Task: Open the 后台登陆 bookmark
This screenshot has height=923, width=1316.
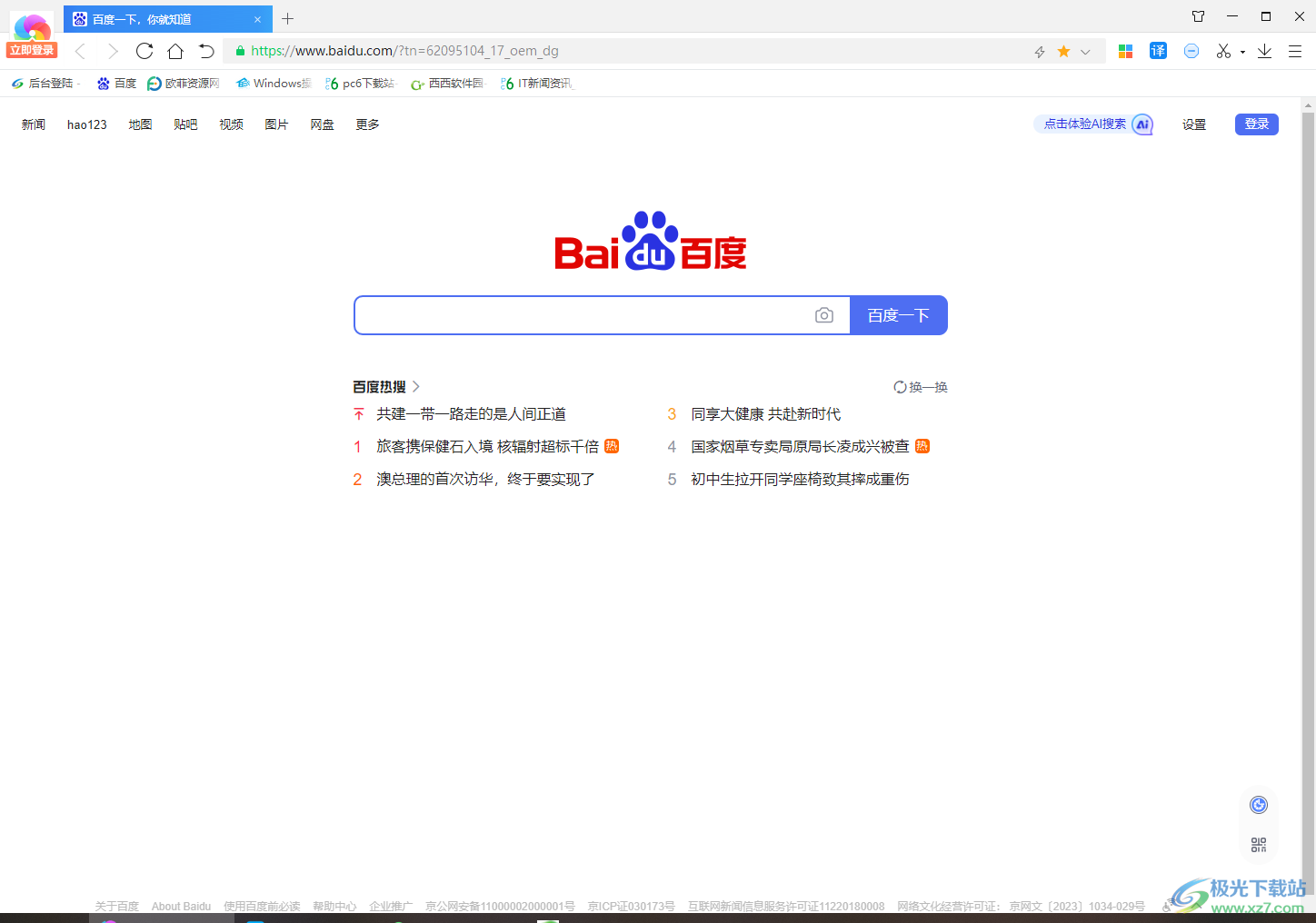Action: [x=44, y=83]
